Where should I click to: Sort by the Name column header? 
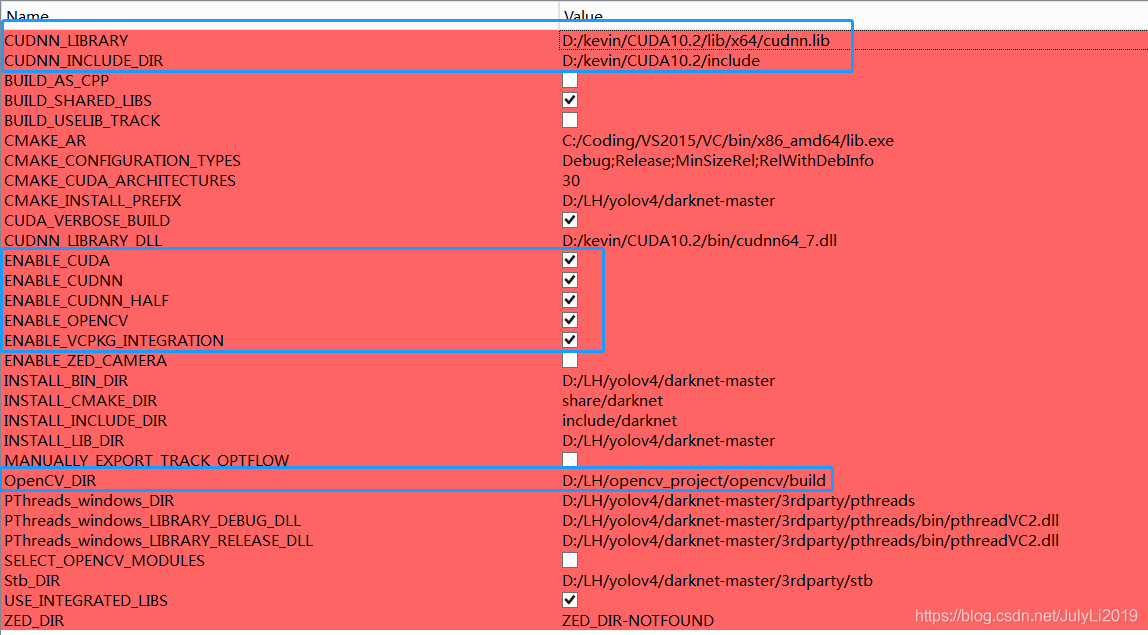click(x=26, y=16)
